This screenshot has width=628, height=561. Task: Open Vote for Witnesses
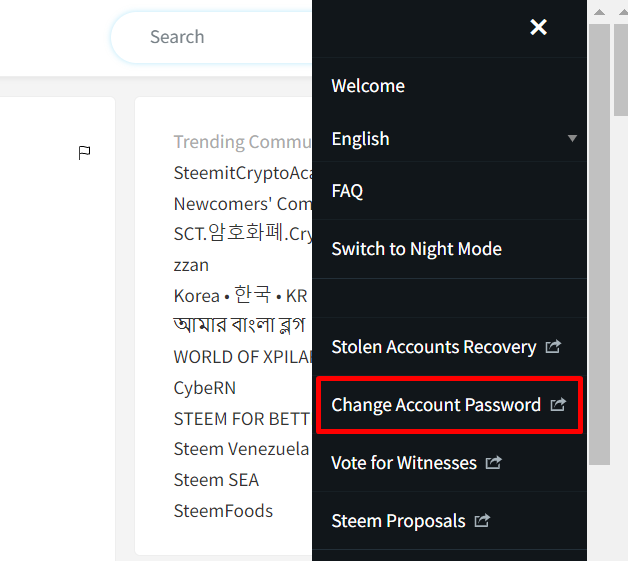click(x=403, y=463)
